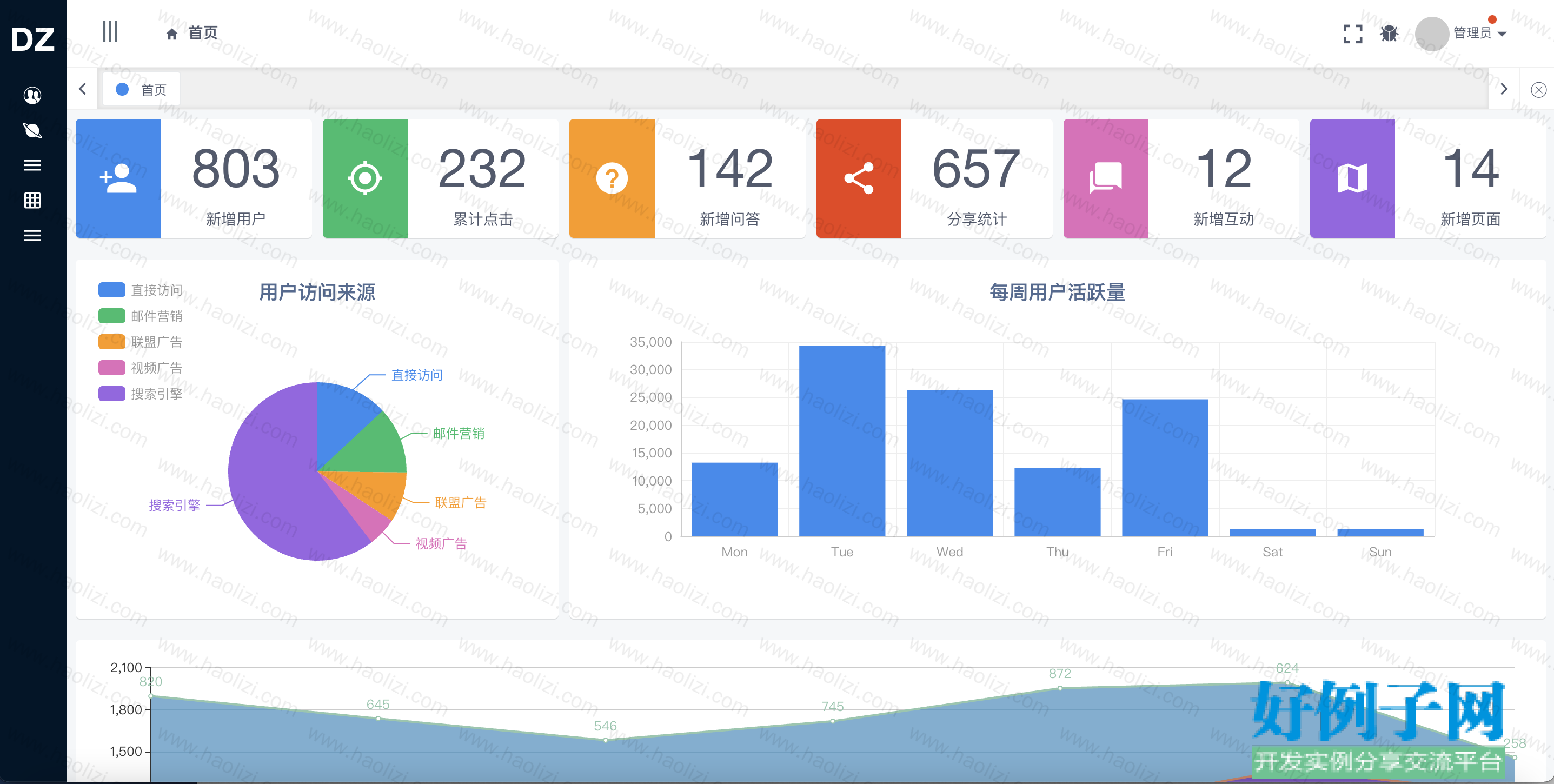Click the 546 data point on line chart
The width and height of the screenshot is (1554, 784).
(606, 740)
